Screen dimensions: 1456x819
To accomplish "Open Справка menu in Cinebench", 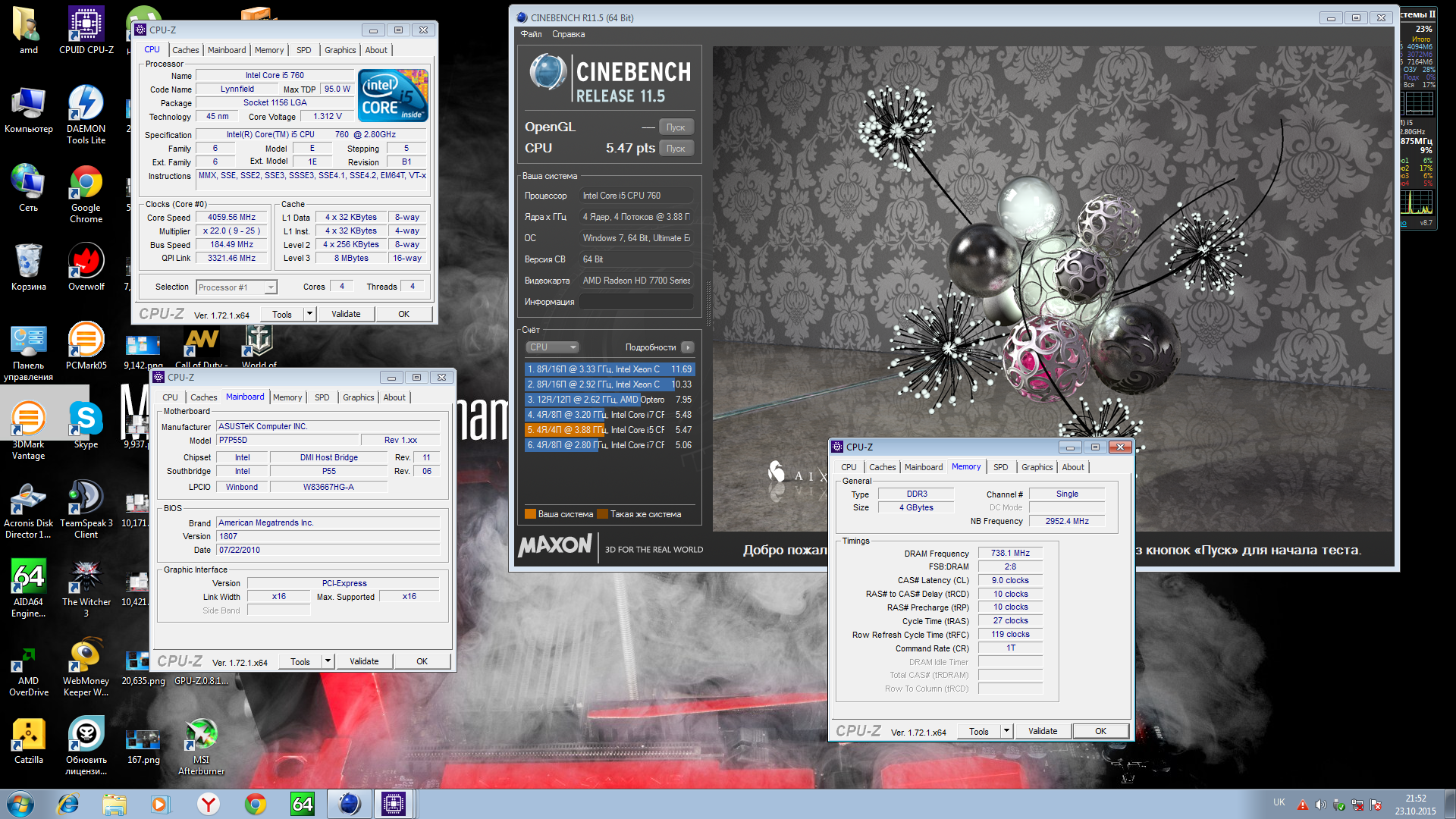I will tap(569, 34).
